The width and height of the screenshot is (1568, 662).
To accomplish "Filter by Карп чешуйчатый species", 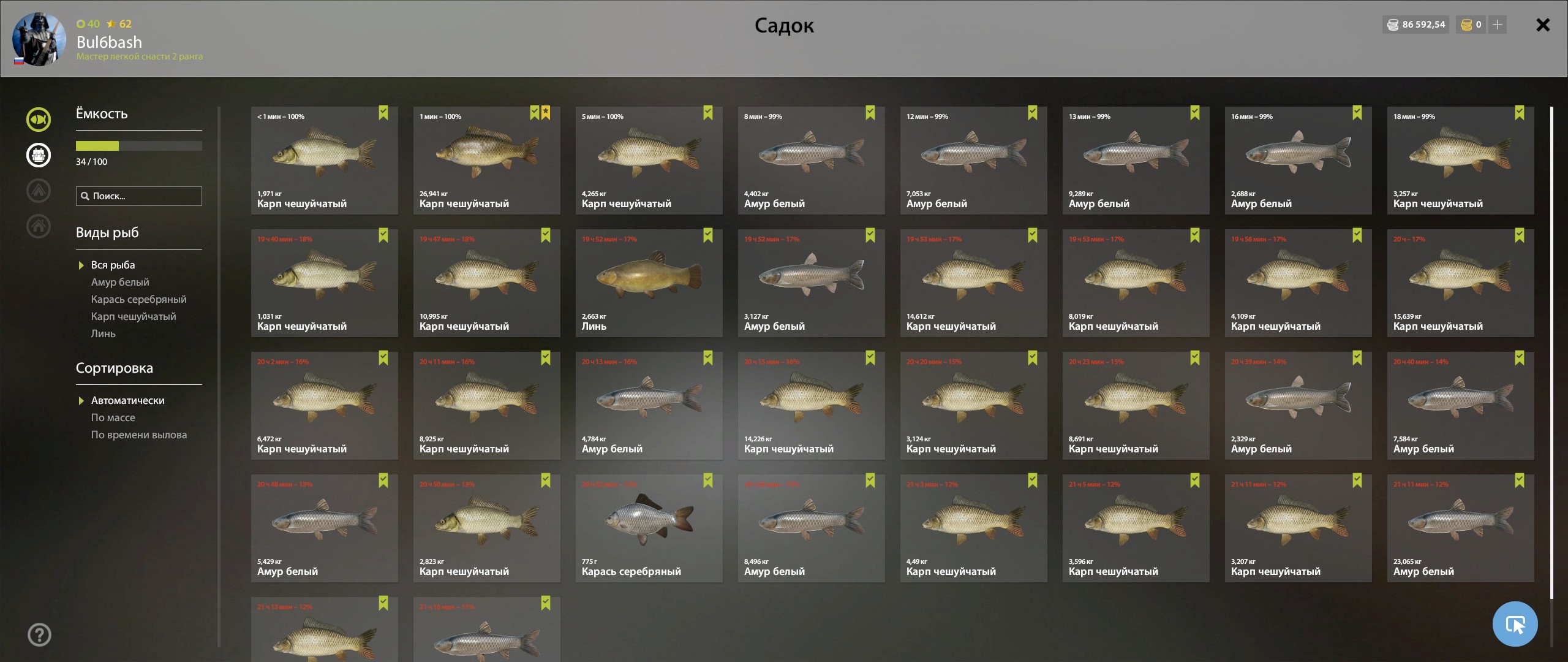I will [134, 316].
